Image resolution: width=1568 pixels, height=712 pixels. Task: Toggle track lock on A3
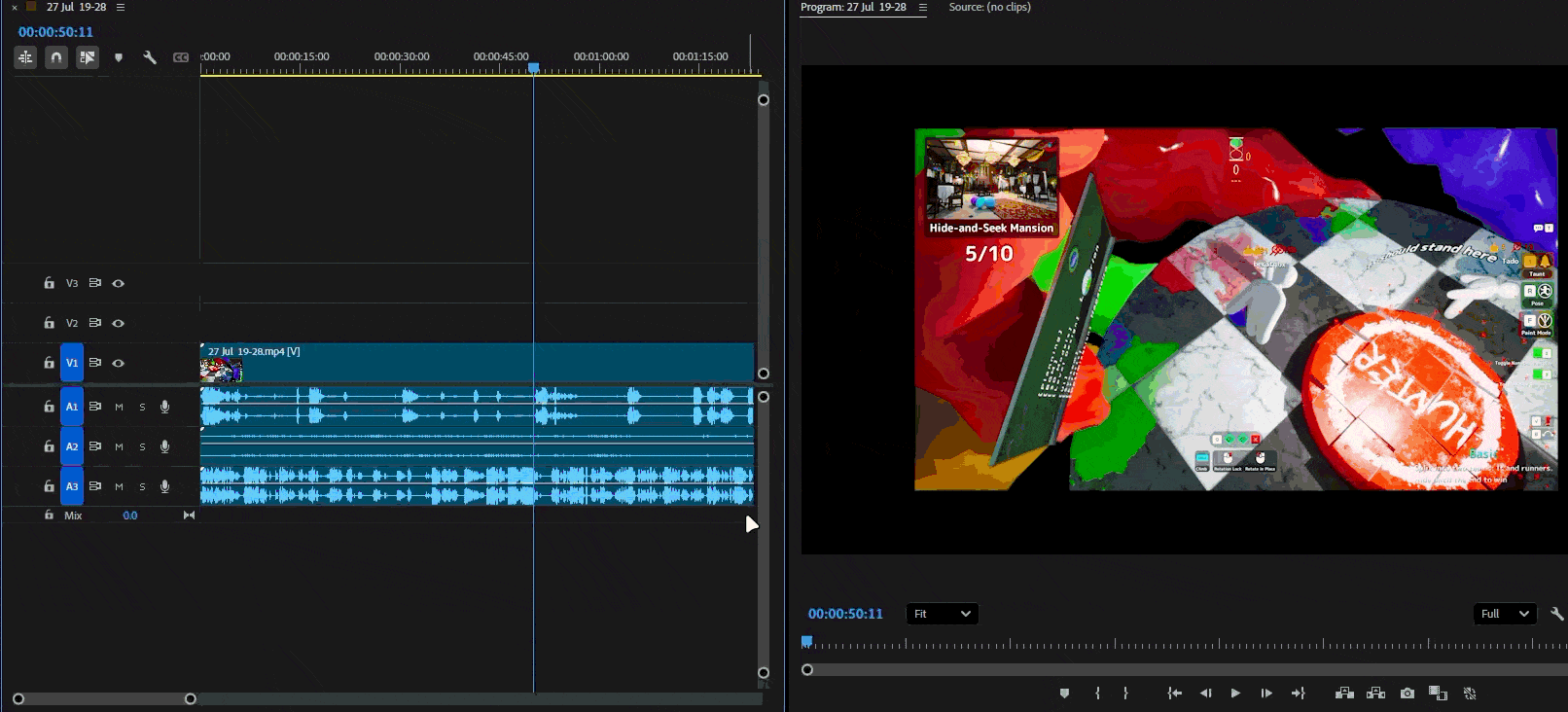49,486
